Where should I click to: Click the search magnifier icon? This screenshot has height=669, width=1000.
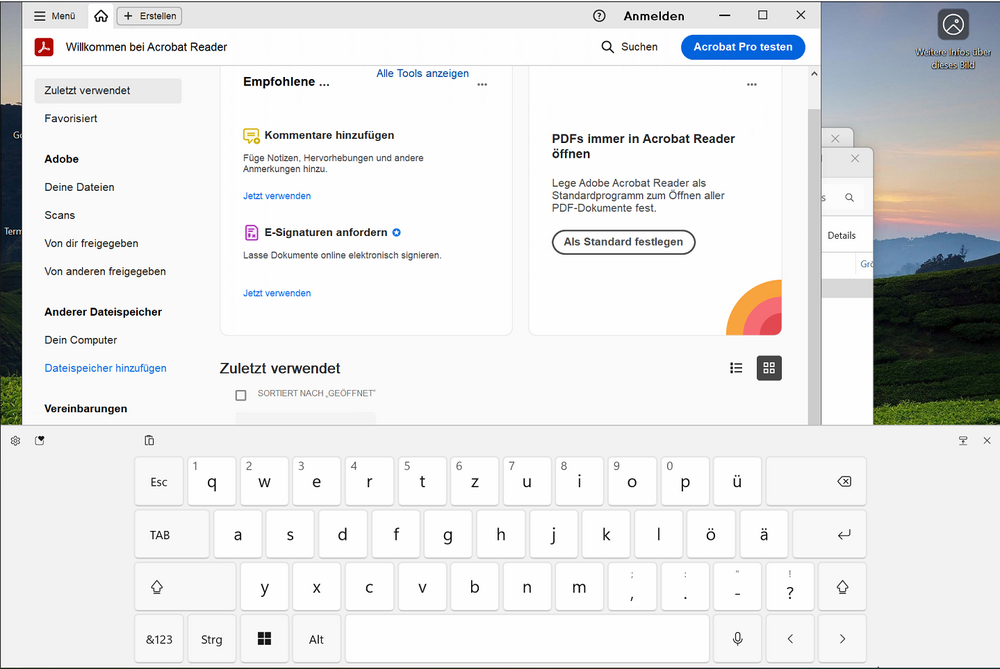point(608,47)
